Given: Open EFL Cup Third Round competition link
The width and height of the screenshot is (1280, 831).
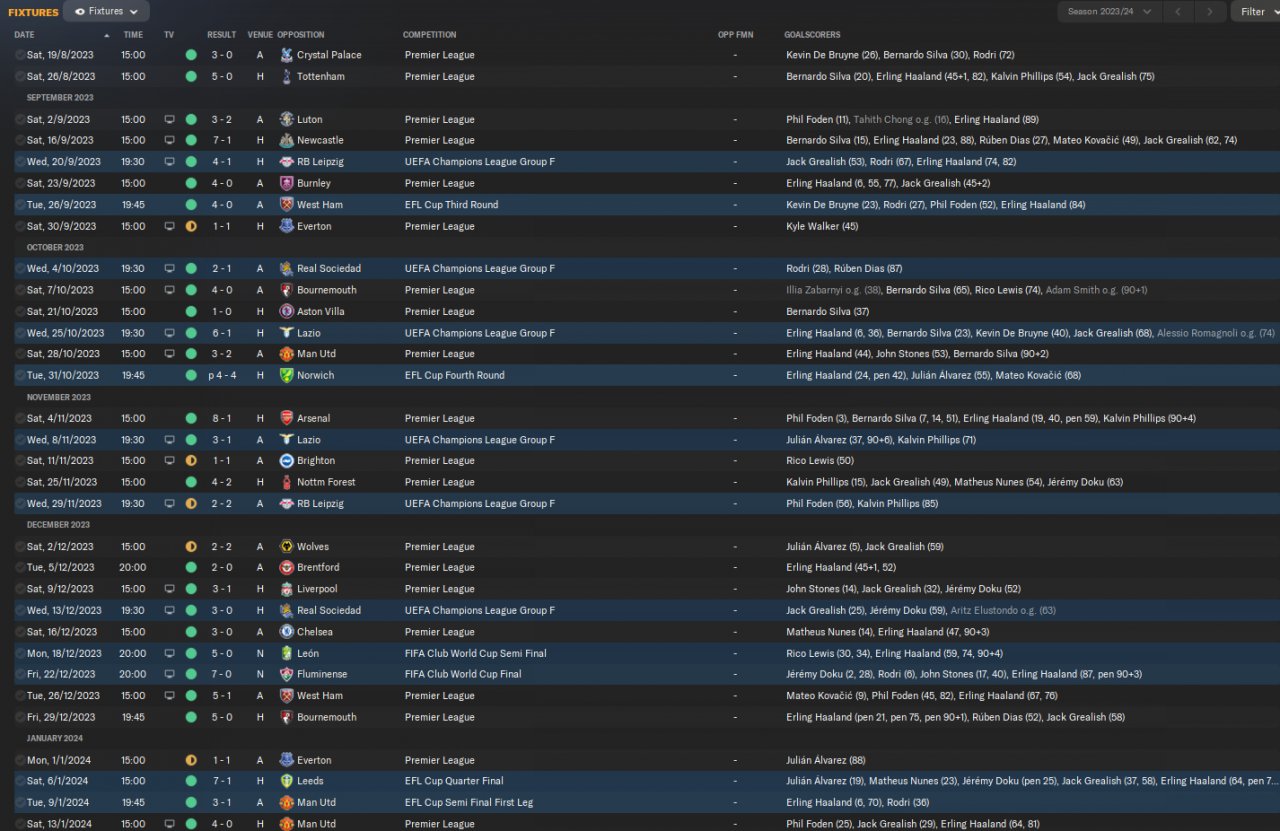Looking at the screenshot, I should pos(452,205).
